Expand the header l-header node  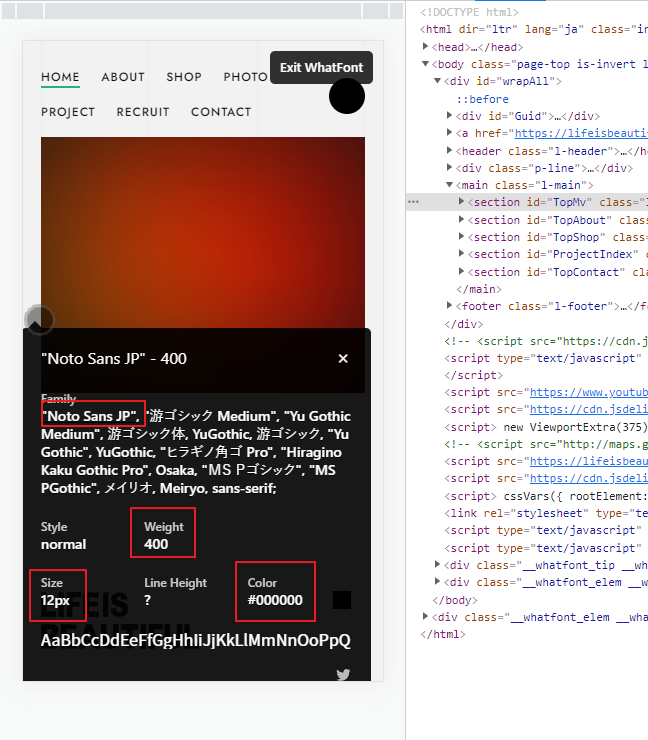449,150
